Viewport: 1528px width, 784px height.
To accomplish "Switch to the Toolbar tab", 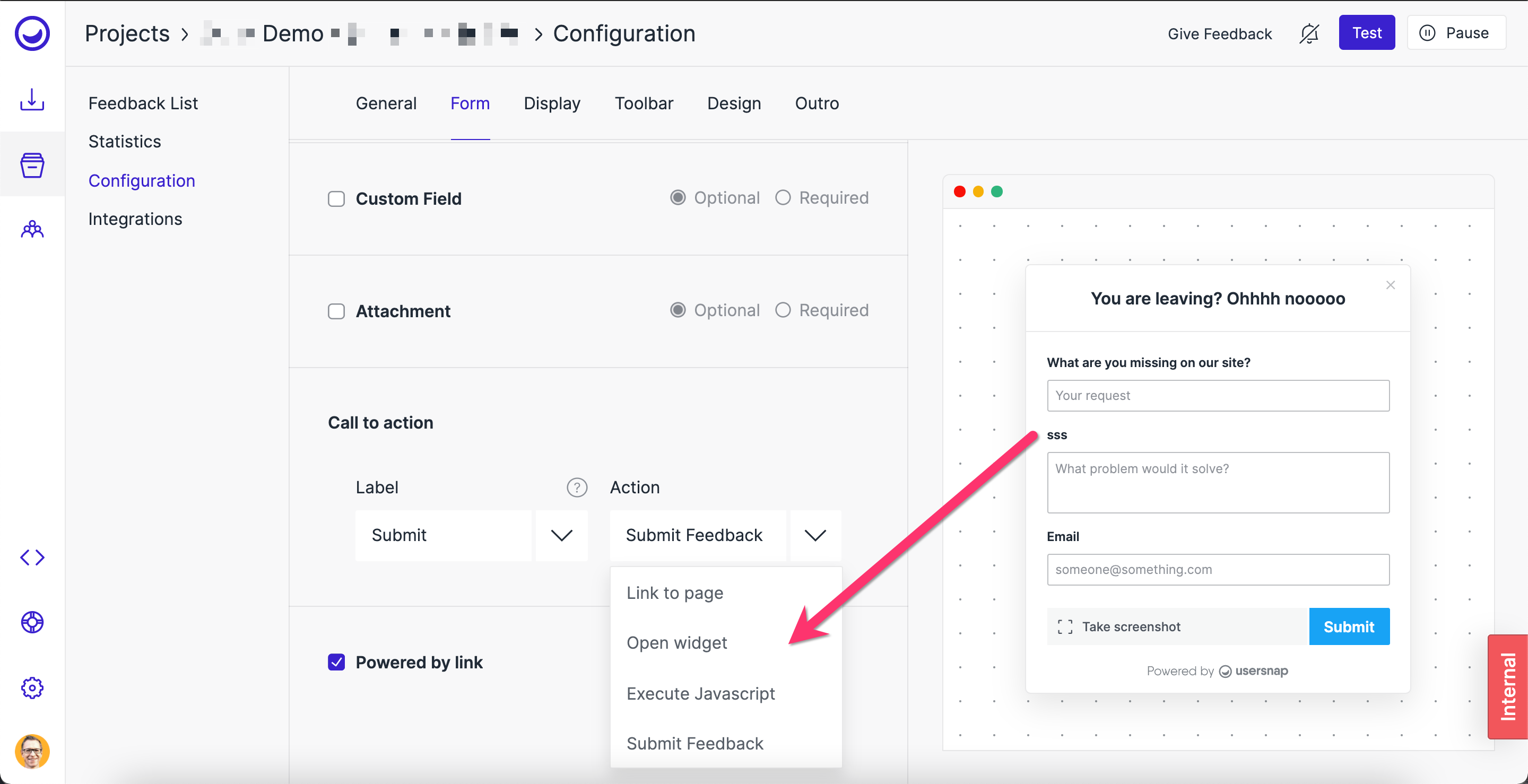I will point(644,103).
